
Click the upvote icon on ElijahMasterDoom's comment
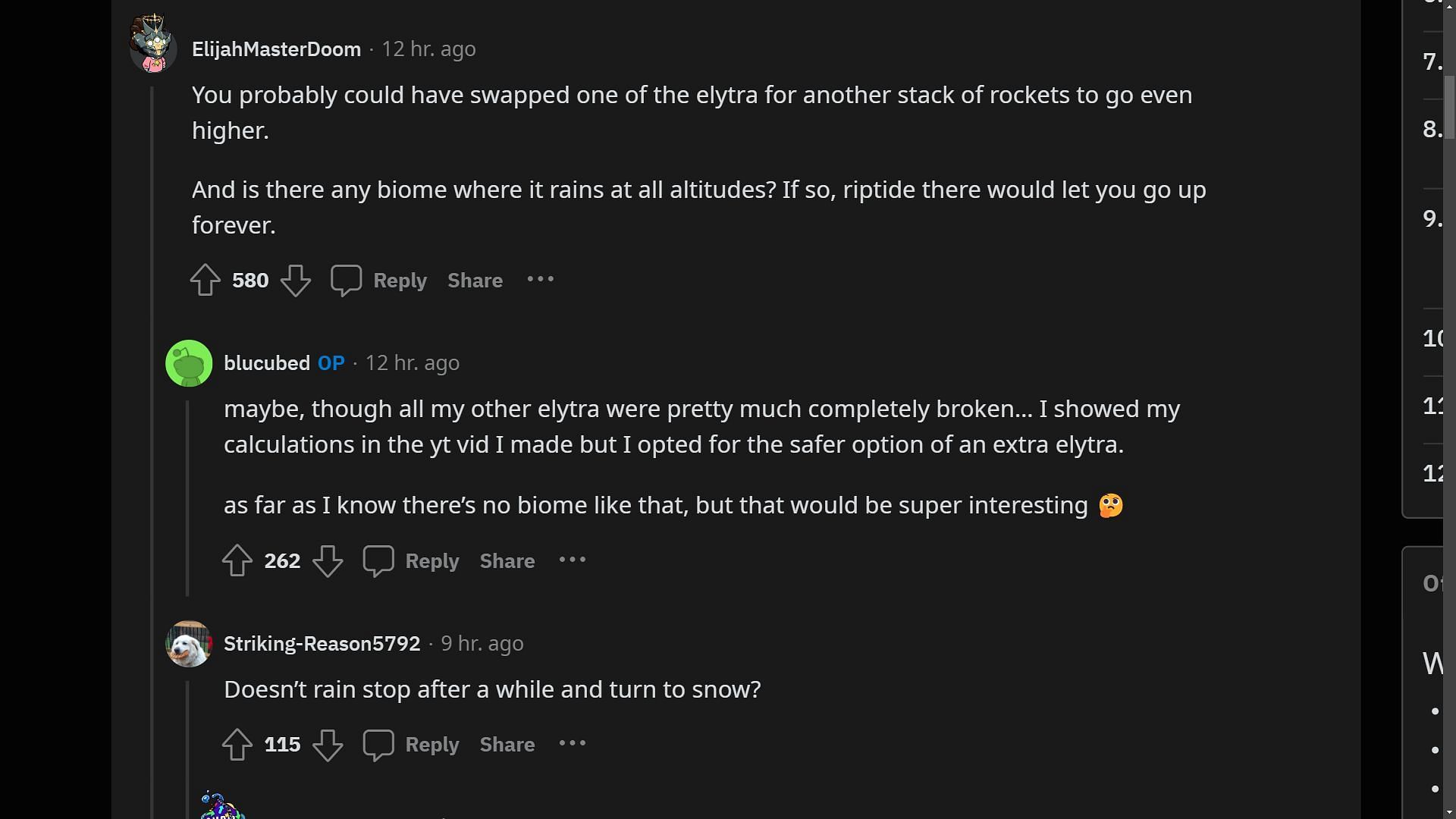206,280
